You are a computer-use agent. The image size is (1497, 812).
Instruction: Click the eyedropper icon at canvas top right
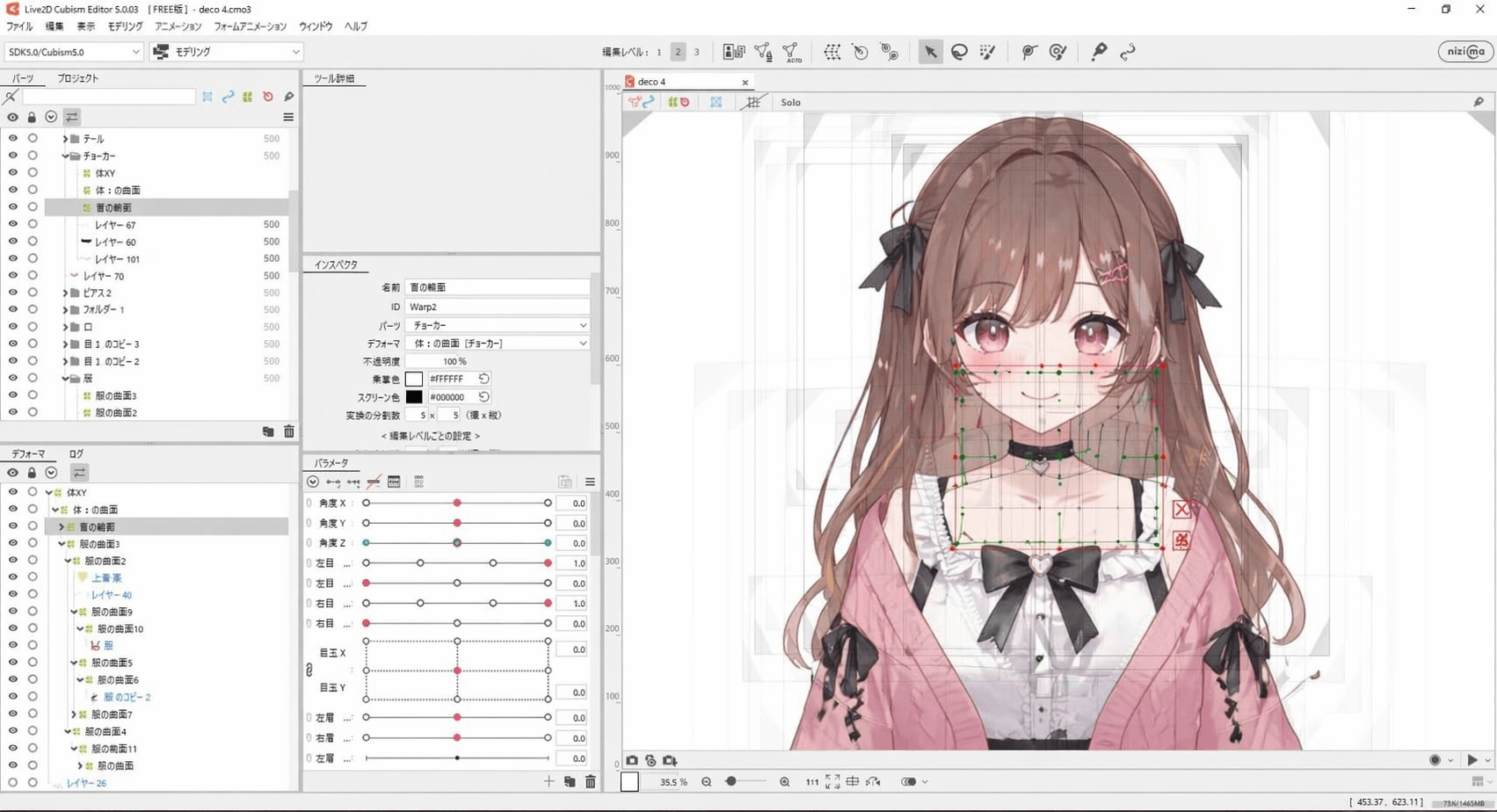[1479, 102]
